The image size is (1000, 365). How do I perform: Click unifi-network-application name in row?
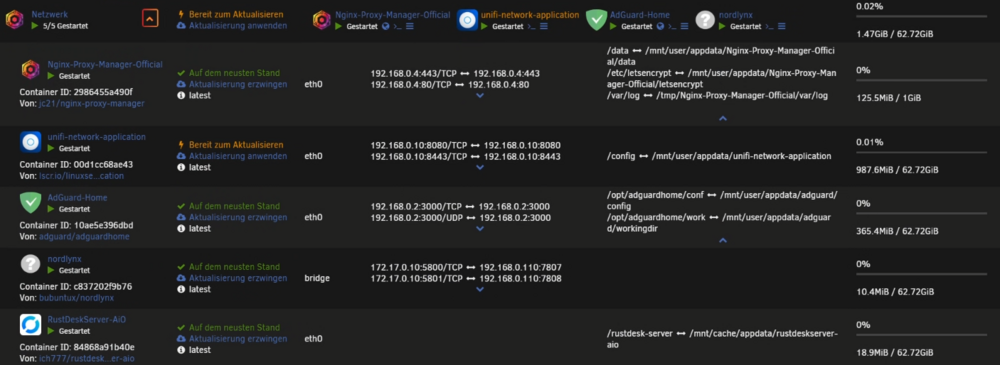click(96, 137)
